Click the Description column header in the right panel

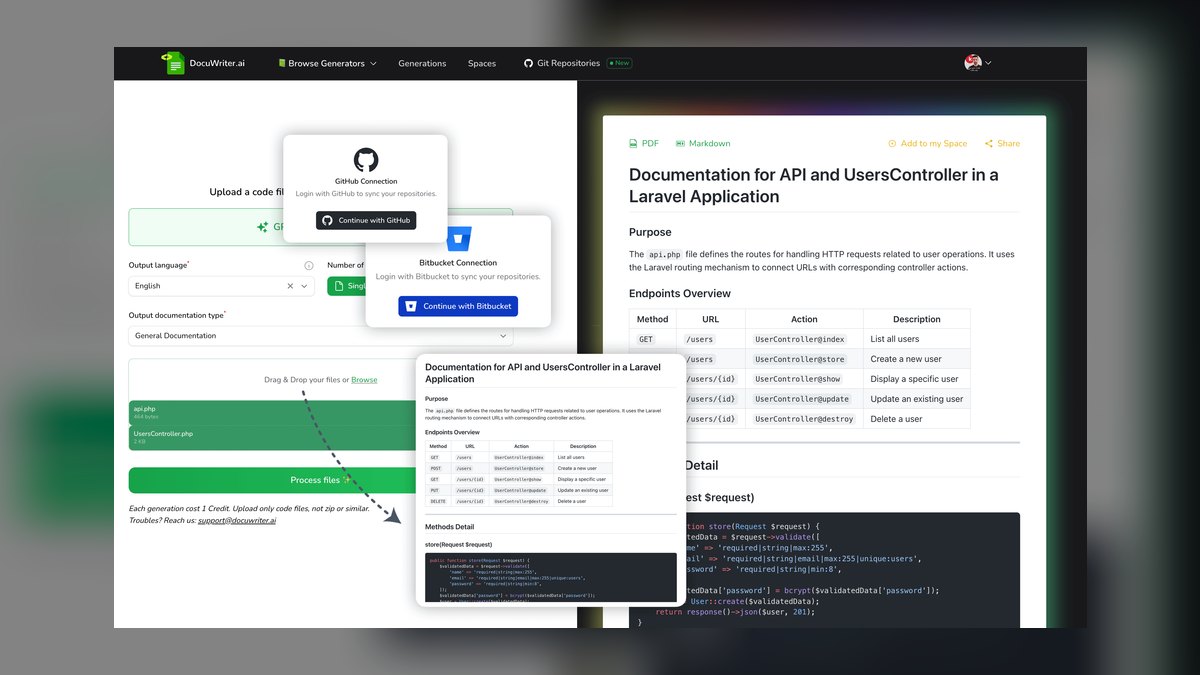tap(916, 319)
